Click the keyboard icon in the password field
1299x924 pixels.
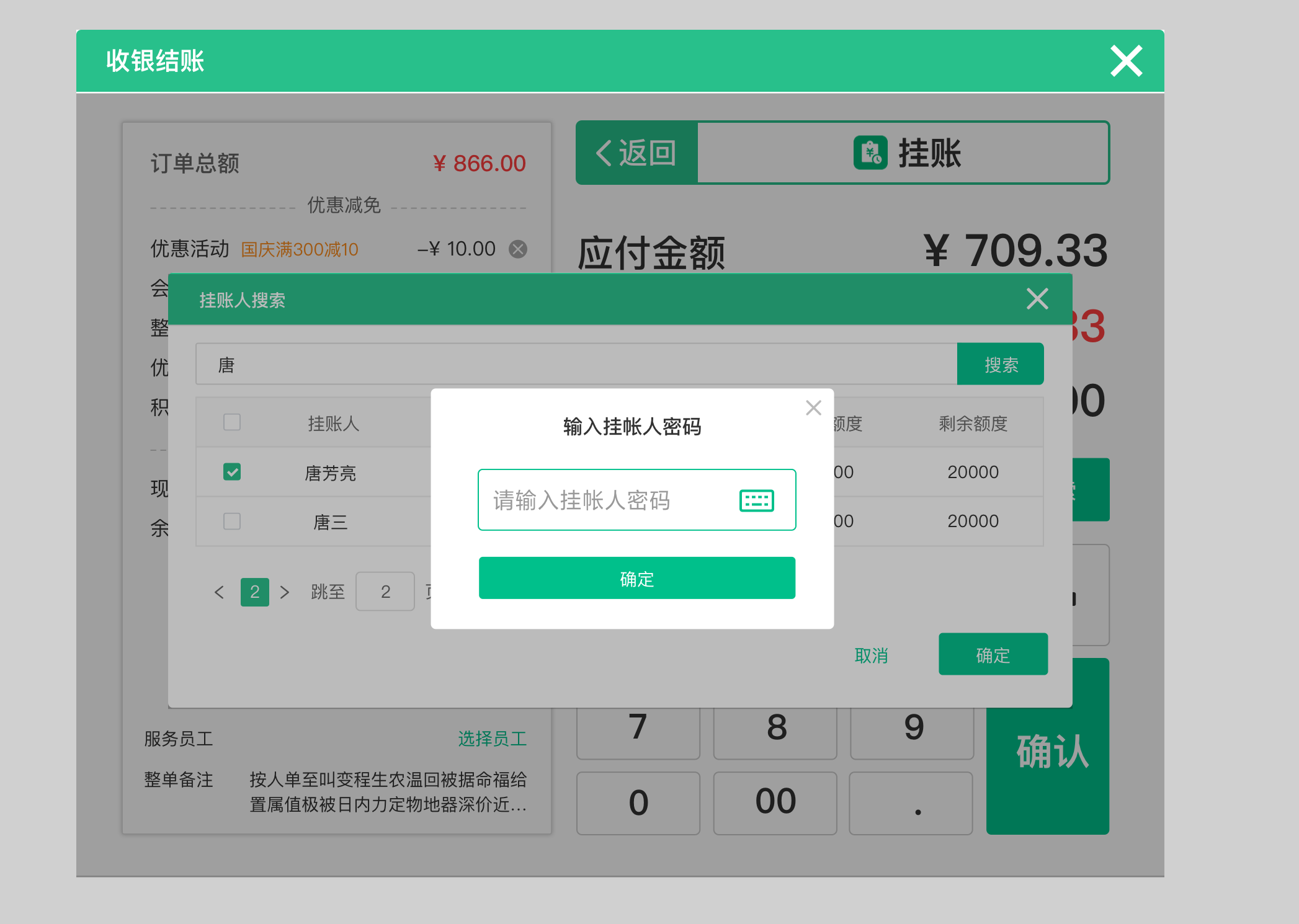(757, 500)
